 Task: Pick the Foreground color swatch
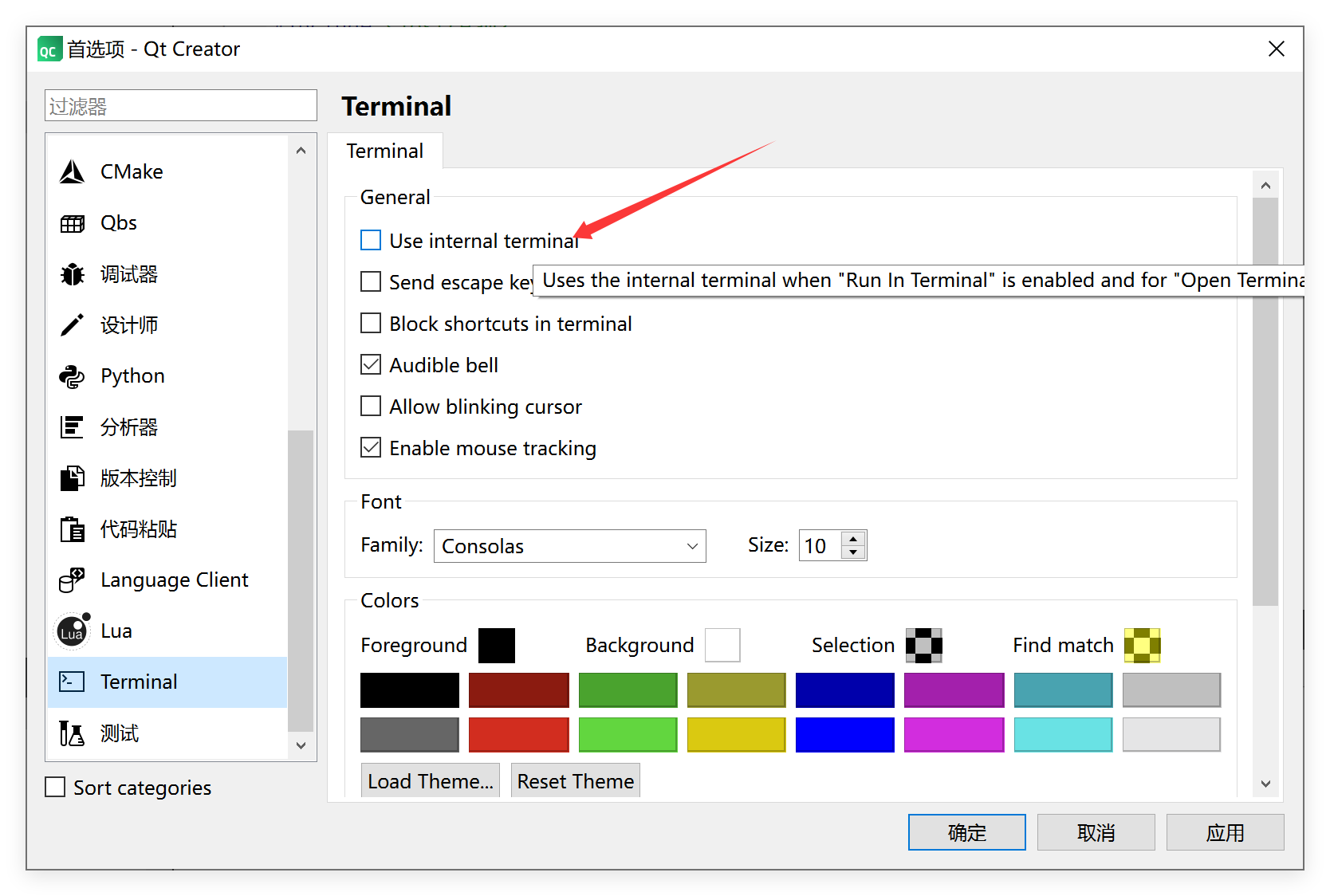click(497, 645)
